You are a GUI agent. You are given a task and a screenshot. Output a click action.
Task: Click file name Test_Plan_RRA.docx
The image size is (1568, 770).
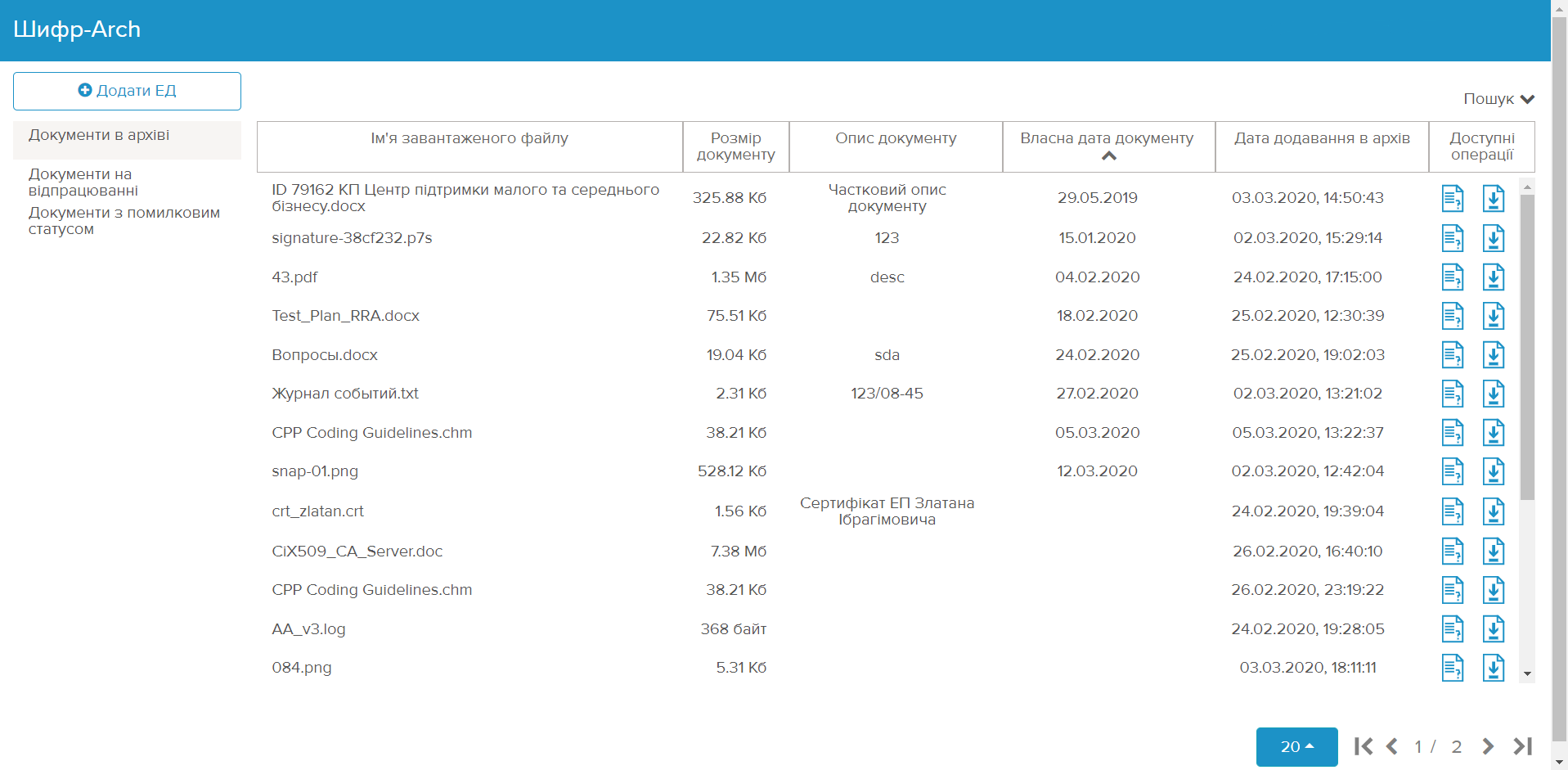pyautogui.click(x=345, y=316)
